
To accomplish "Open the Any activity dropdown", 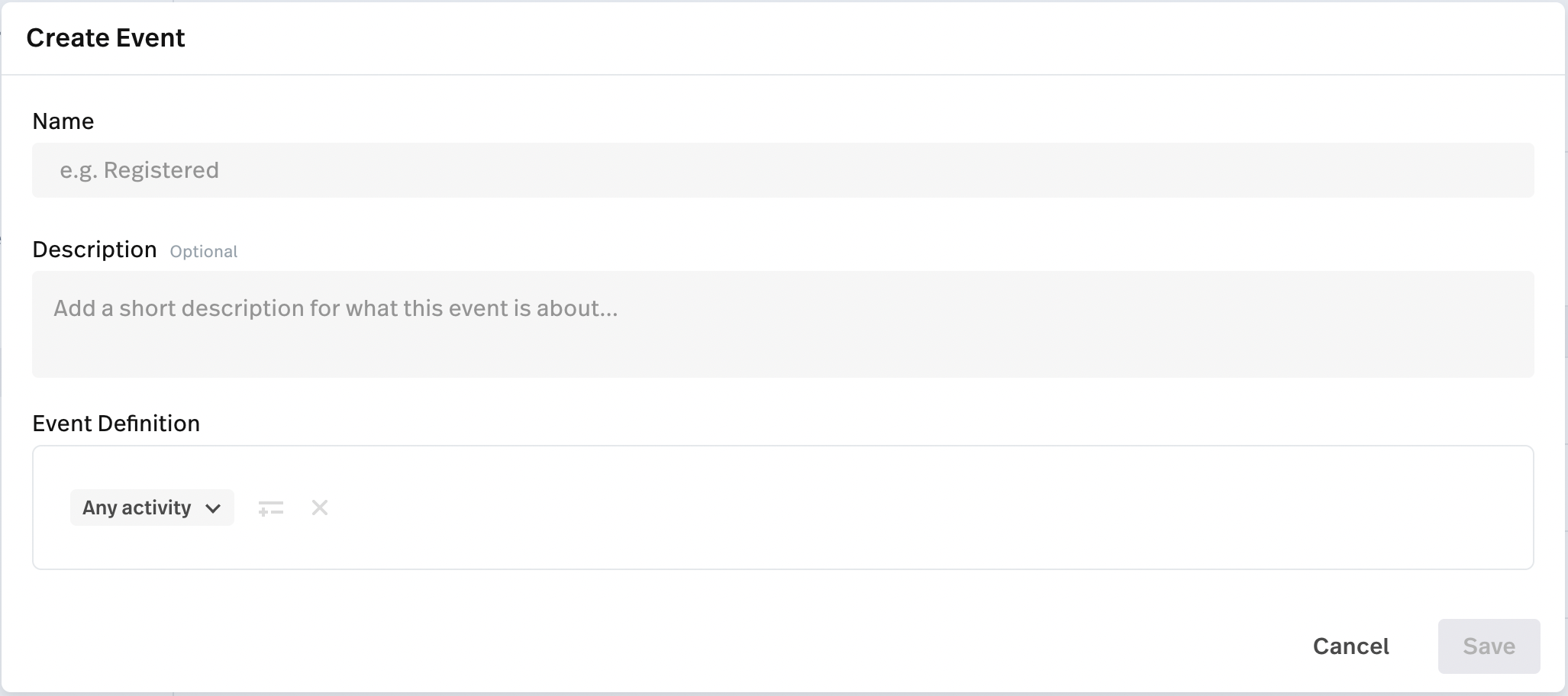I will [152, 507].
